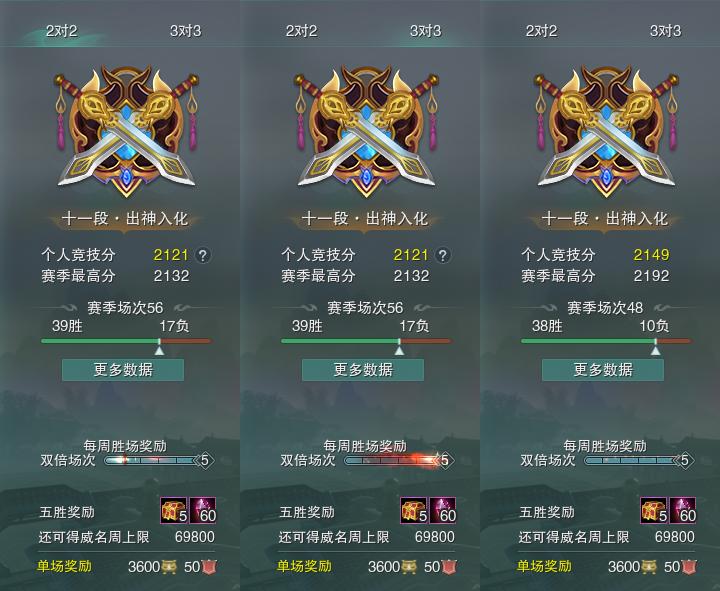This screenshot has height=591, width=720.
Task: Tap treasure chest reward icon in right panel
Action: [x=654, y=510]
